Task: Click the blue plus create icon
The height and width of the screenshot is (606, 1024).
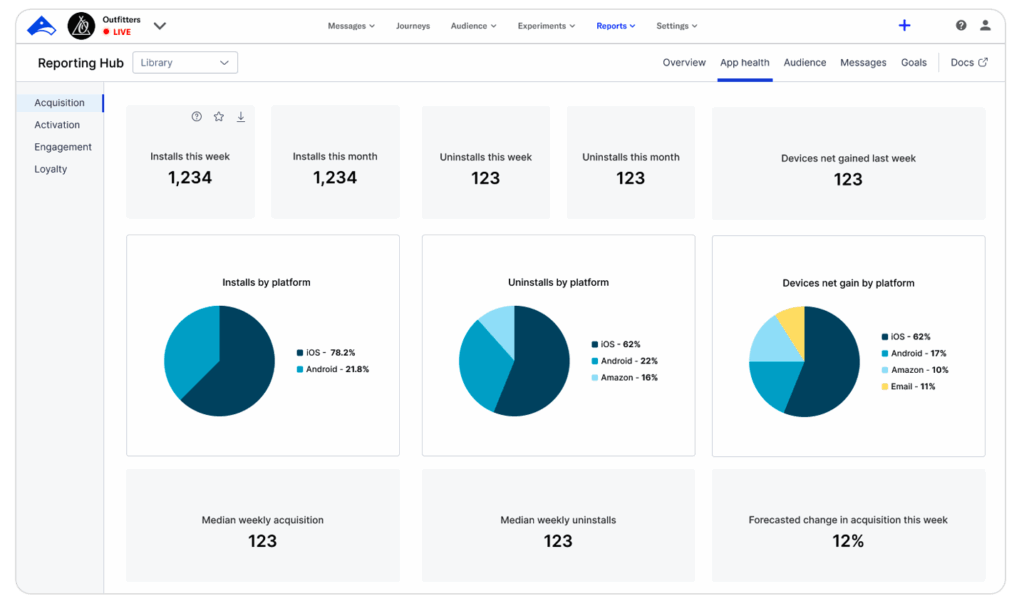Action: 904,26
